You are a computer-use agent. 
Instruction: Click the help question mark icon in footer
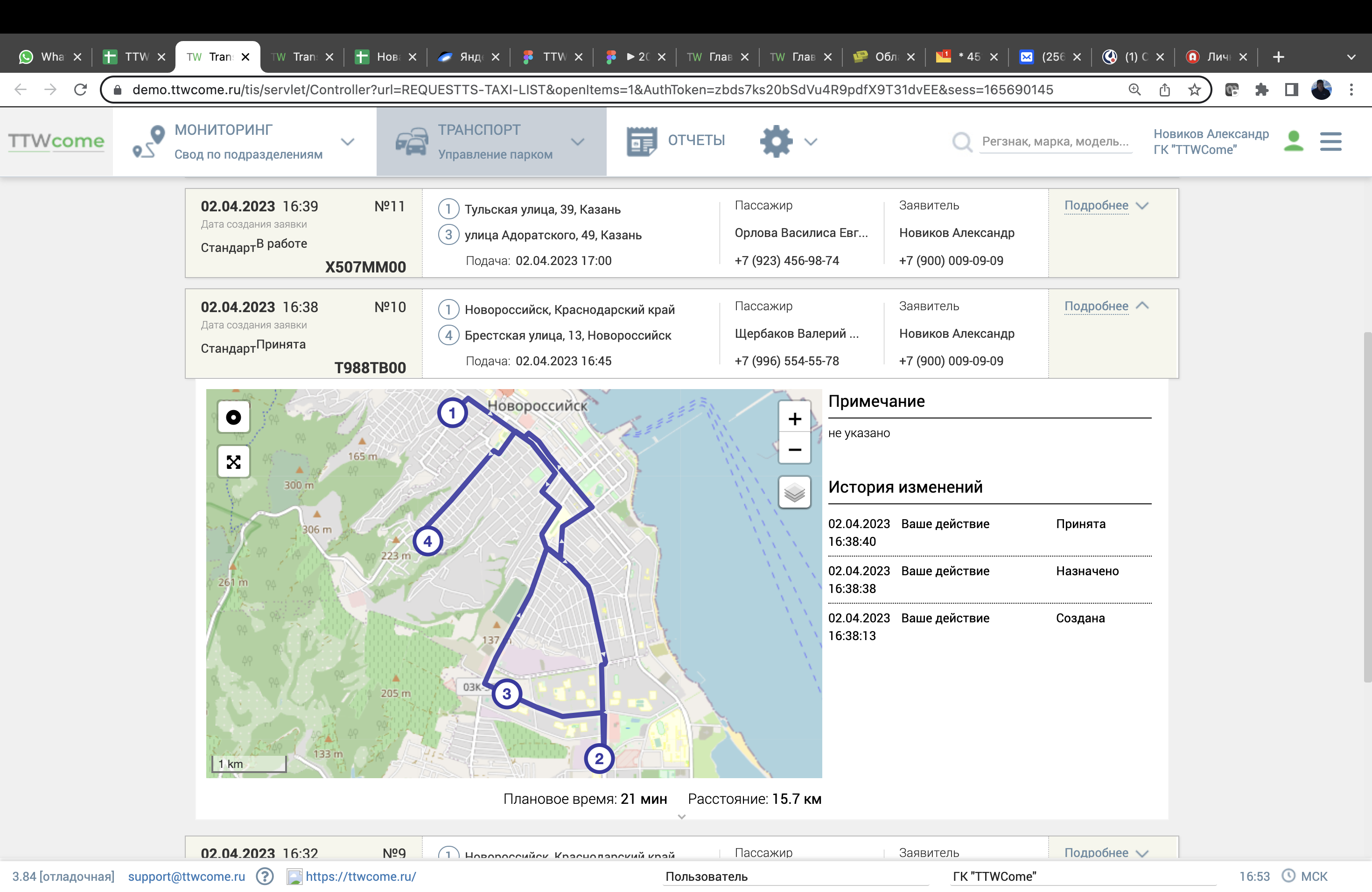[x=265, y=877]
